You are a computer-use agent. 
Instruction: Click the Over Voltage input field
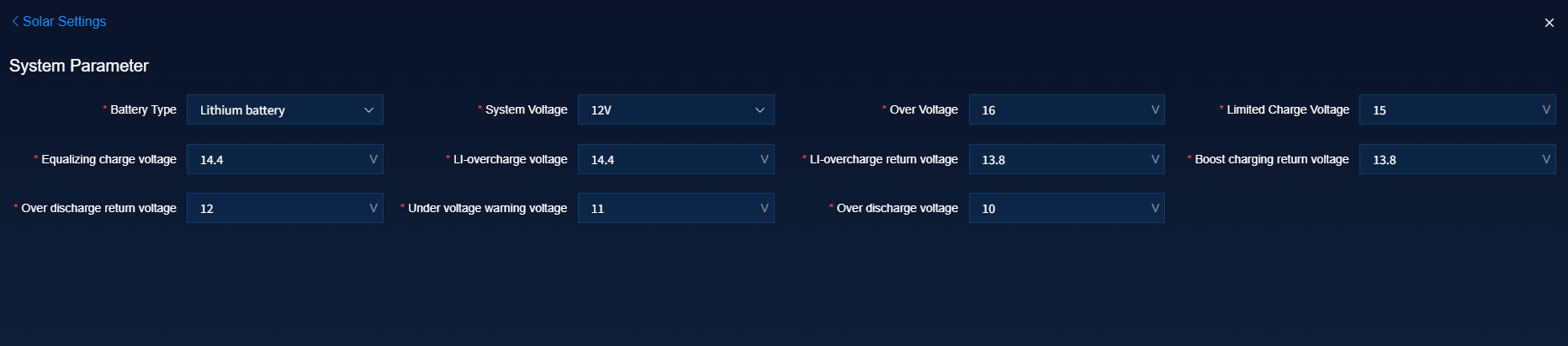point(1057,110)
